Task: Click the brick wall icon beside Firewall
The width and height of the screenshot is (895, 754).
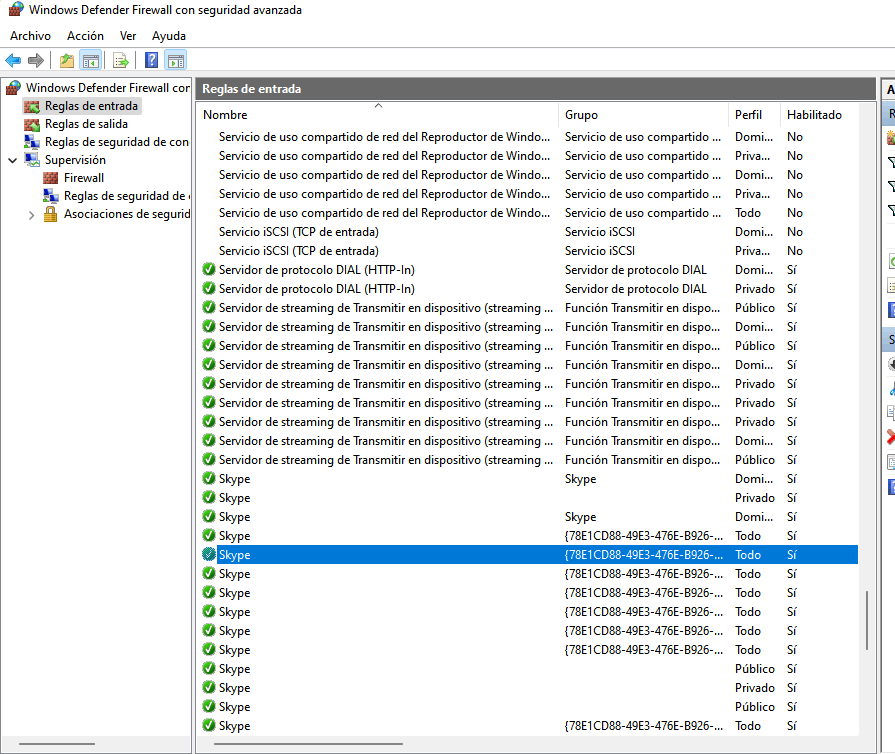Action: (x=51, y=178)
